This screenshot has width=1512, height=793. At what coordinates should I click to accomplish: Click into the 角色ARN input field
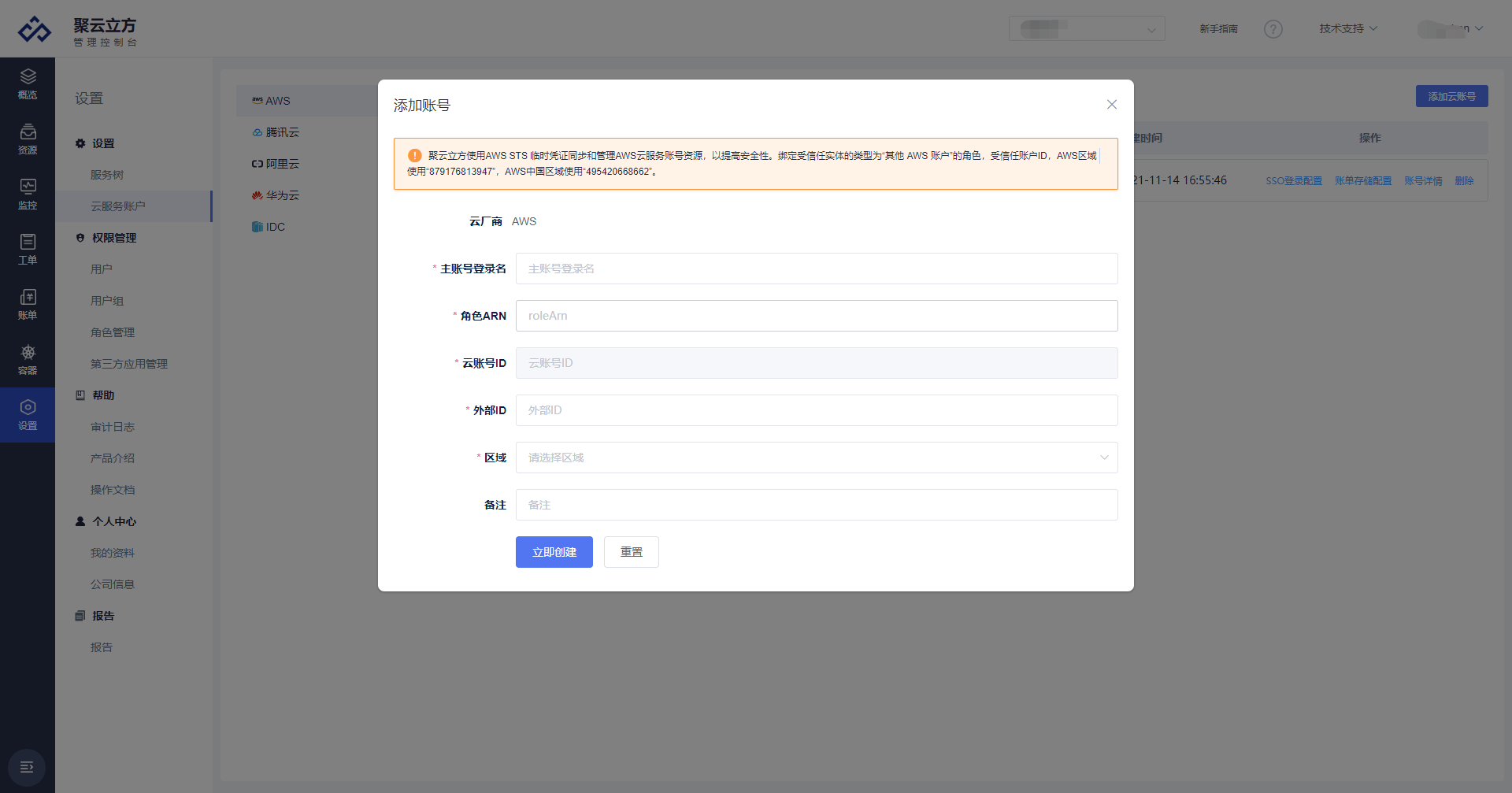pos(816,316)
